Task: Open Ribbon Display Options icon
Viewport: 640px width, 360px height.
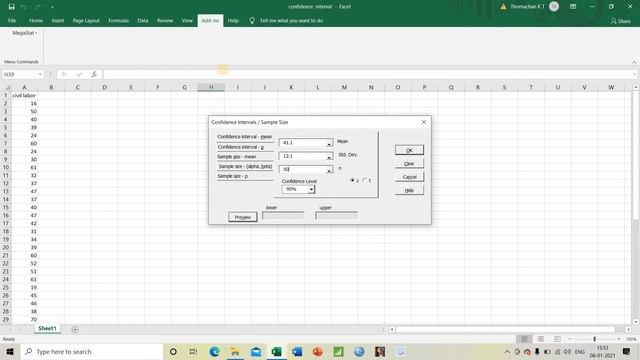Action: click(x=573, y=7)
